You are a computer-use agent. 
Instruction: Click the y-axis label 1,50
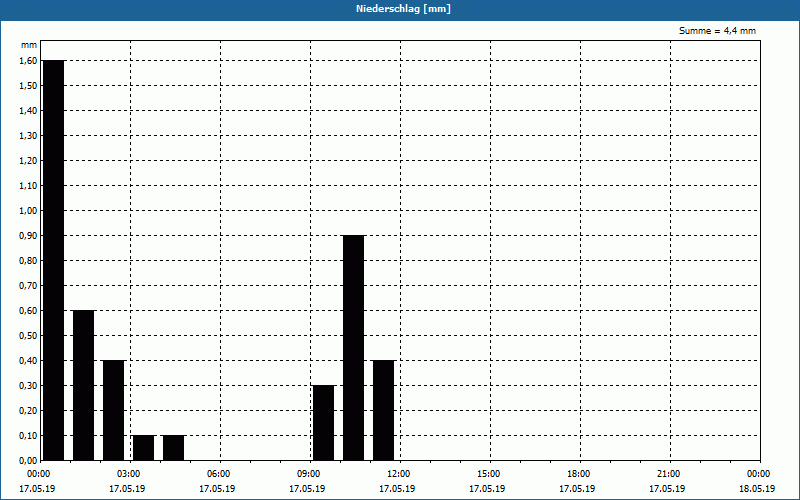tap(29, 85)
